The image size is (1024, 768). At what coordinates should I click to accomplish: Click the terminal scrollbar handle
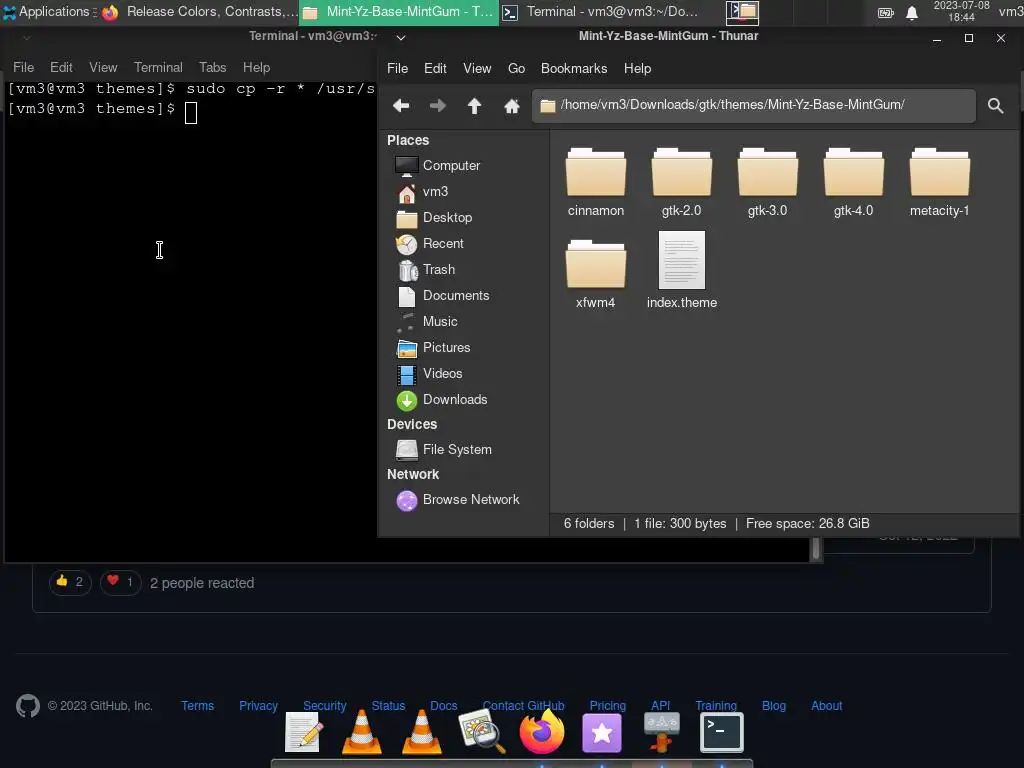[816, 549]
